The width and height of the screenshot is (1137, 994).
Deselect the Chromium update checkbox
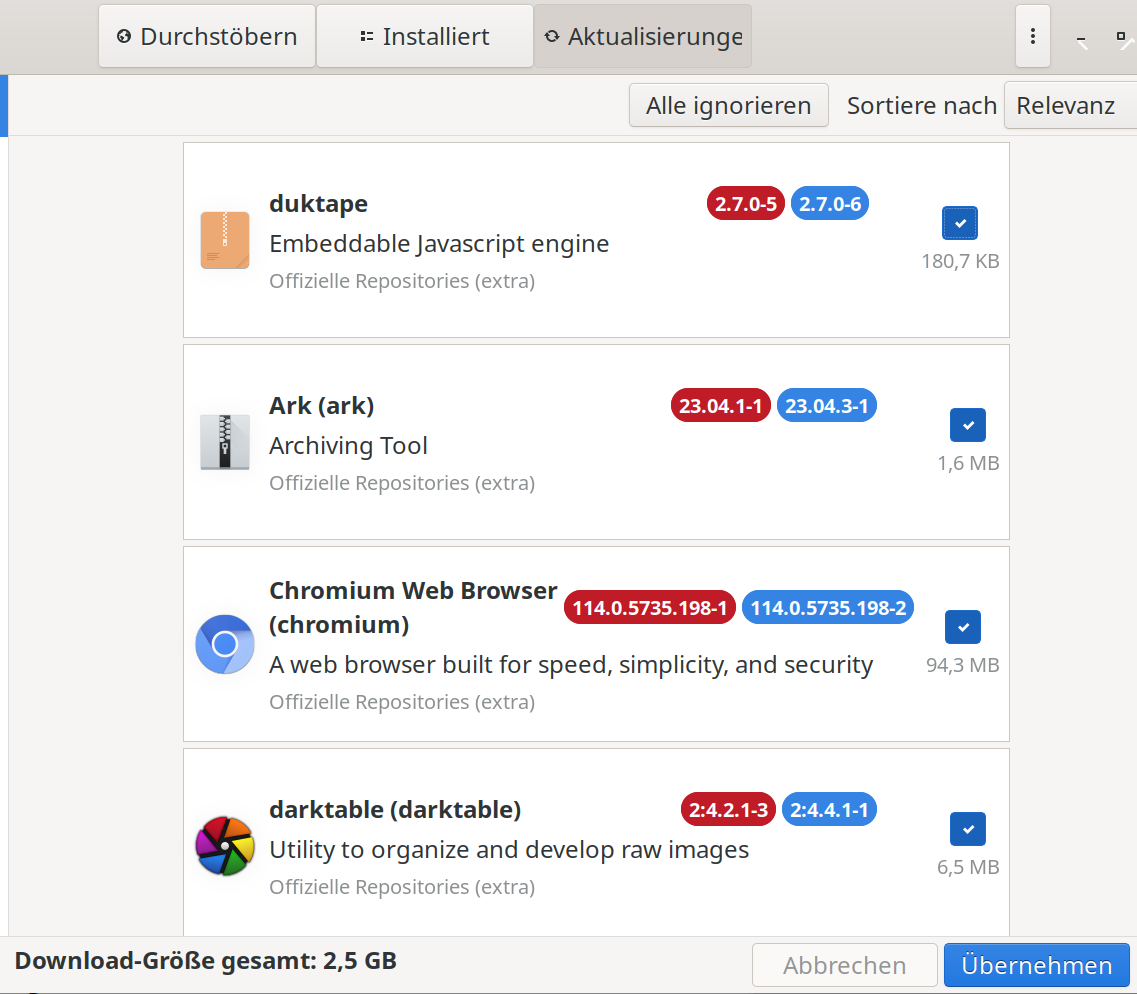click(962, 627)
